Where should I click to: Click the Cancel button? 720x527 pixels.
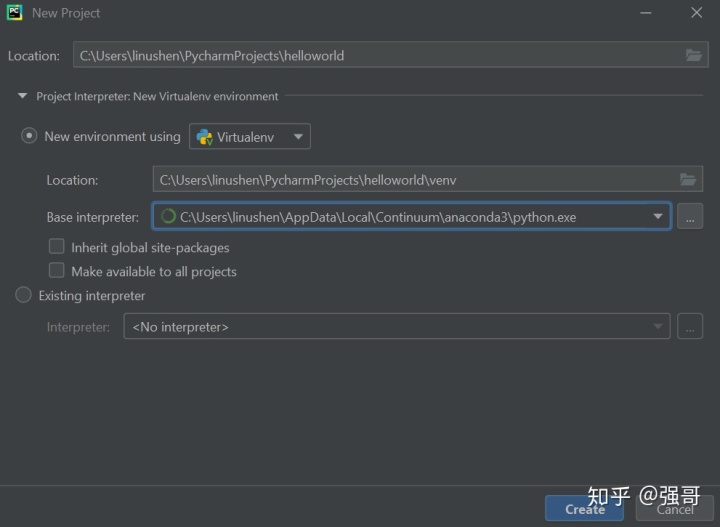click(675, 509)
